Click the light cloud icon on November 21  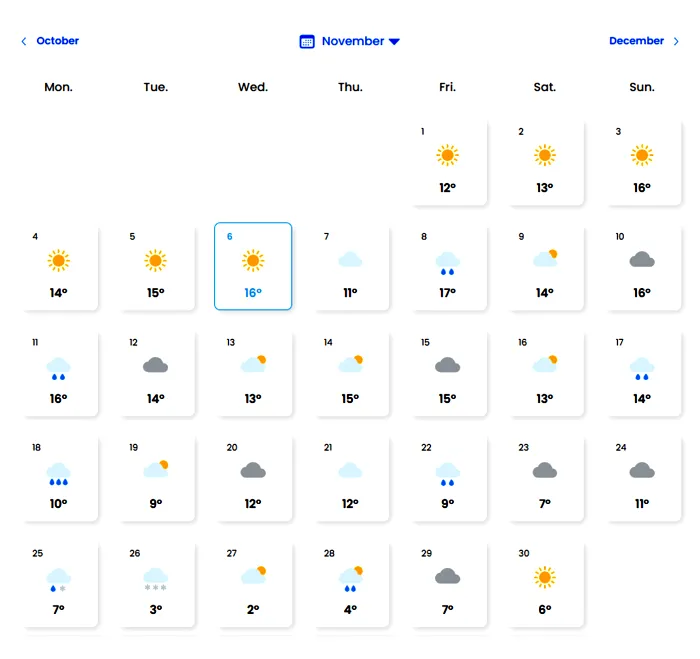pyautogui.click(x=350, y=470)
